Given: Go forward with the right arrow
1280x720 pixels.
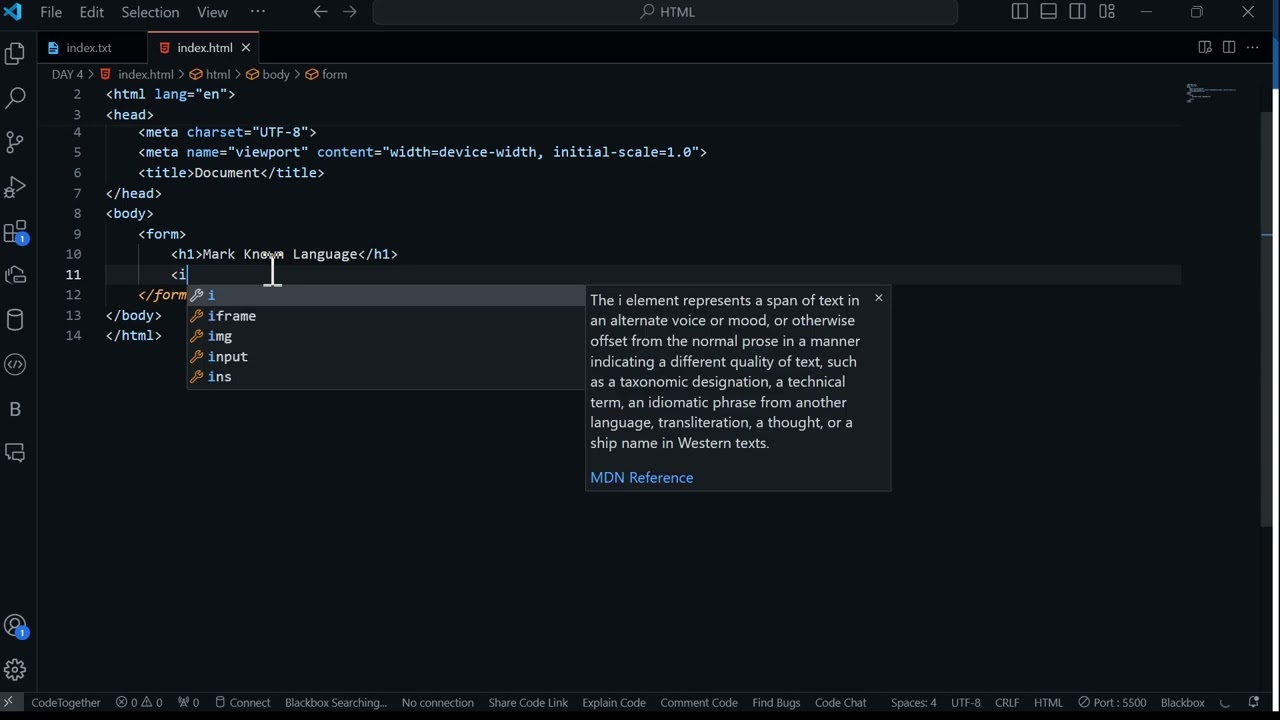Looking at the screenshot, I should click(x=350, y=12).
